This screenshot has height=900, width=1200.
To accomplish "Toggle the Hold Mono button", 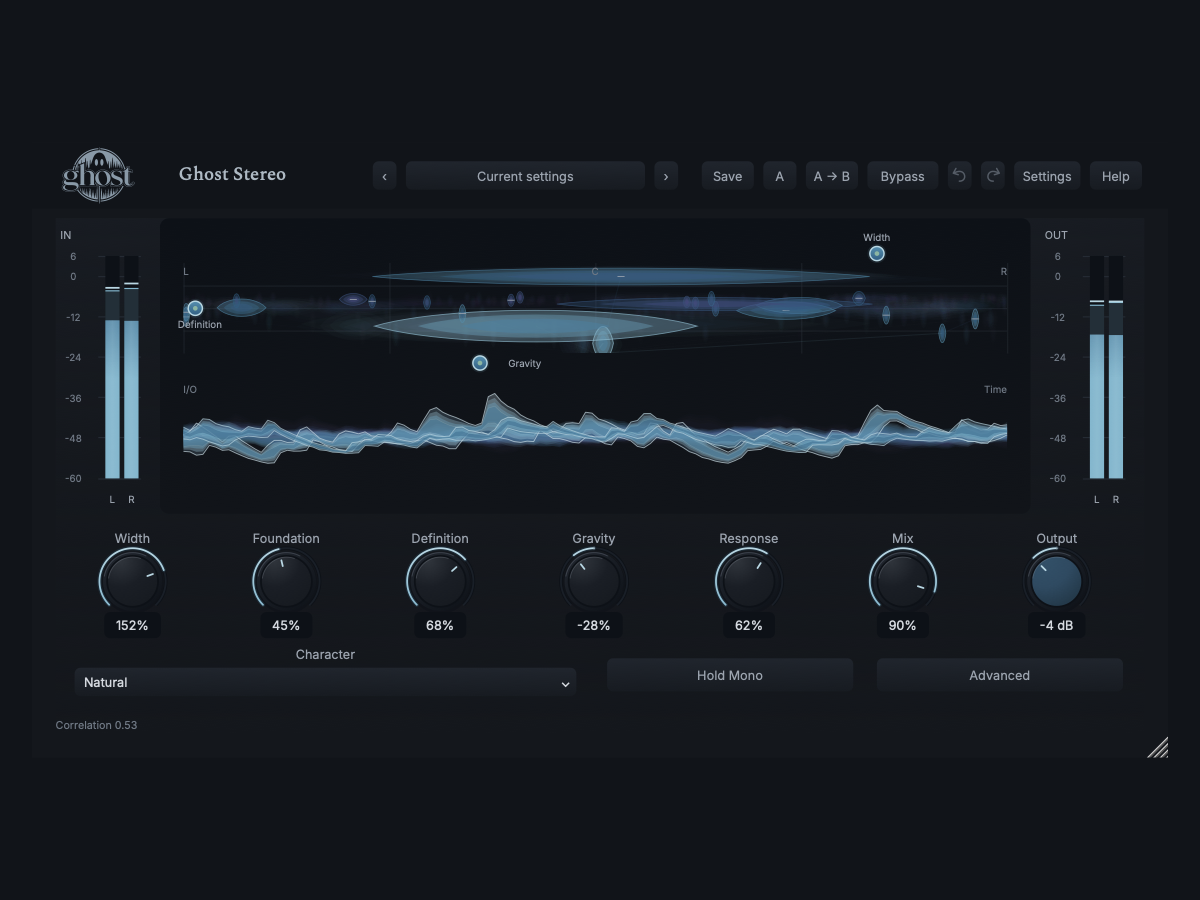I will [x=730, y=675].
